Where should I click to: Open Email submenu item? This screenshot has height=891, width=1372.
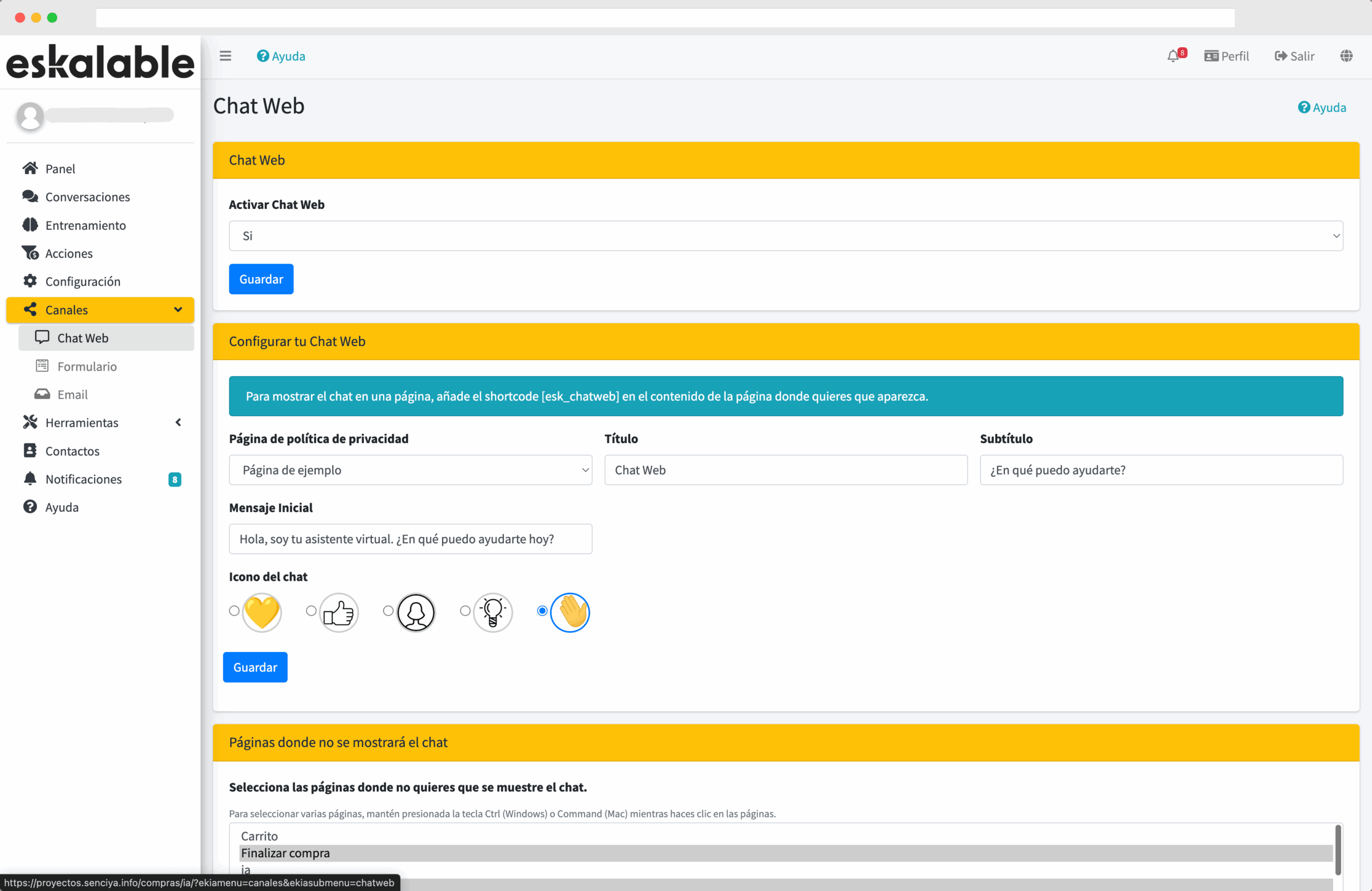click(x=72, y=394)
